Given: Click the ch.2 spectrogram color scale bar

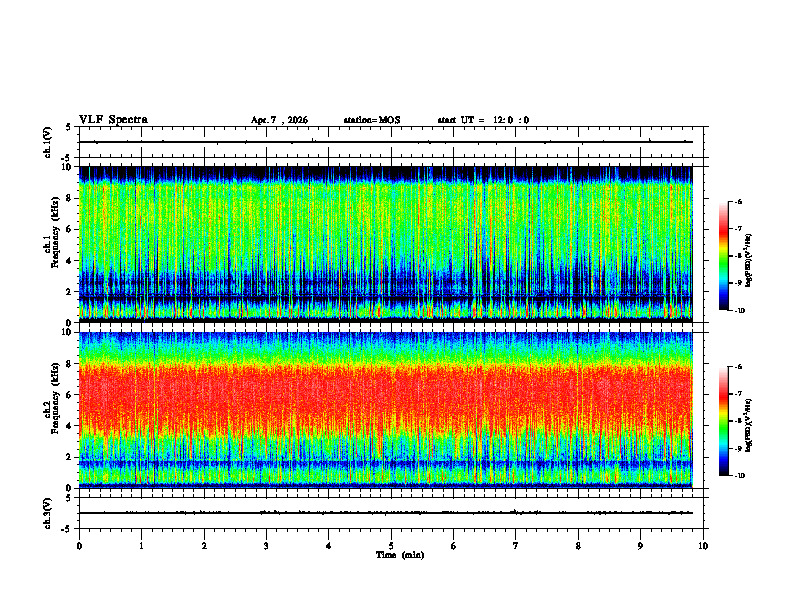Looking at the screenshot, I should click(x=723, y=421).
